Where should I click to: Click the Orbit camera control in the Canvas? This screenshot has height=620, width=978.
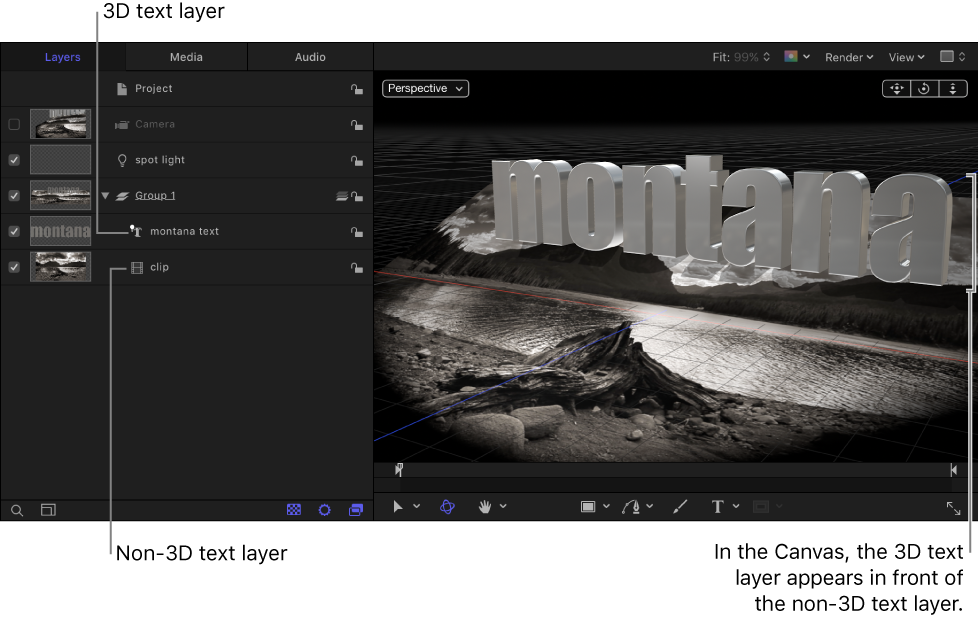[x=923, y=88]
